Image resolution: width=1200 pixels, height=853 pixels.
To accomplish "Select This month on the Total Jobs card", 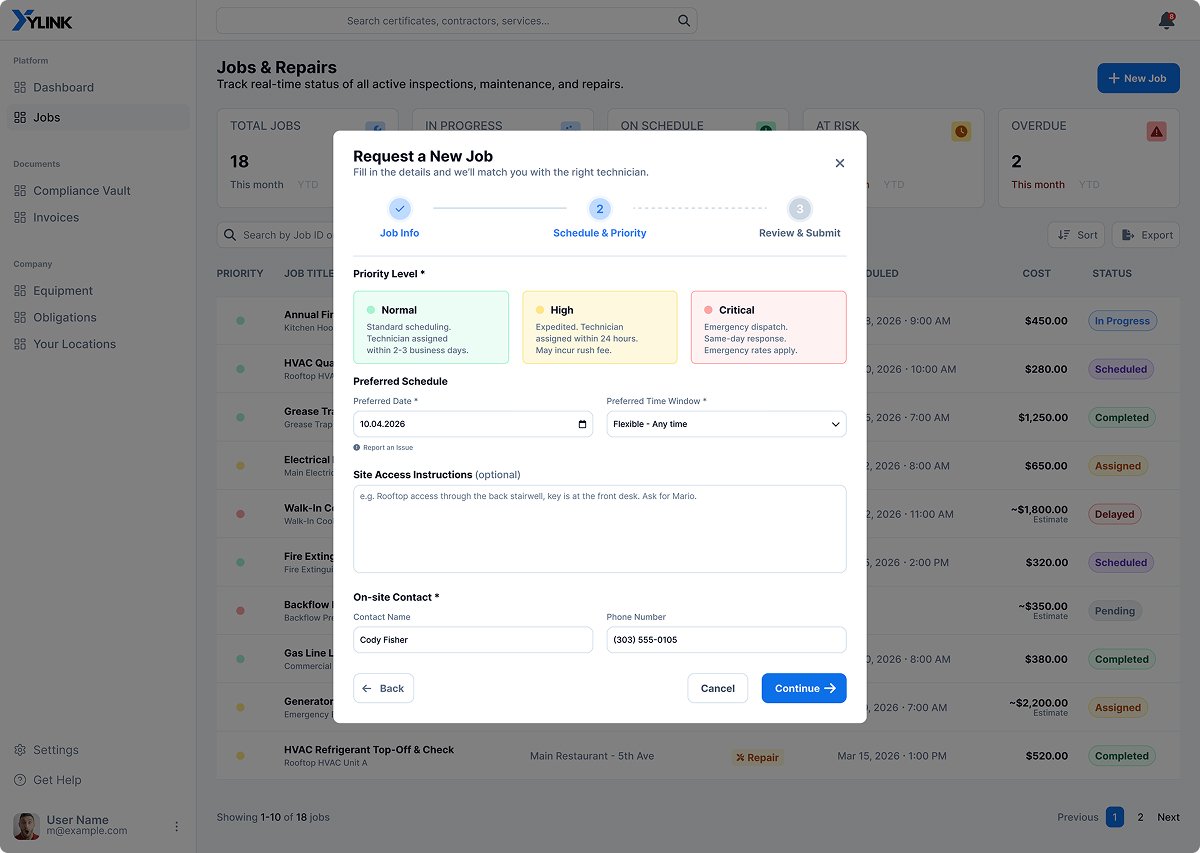I will (257, 185).
